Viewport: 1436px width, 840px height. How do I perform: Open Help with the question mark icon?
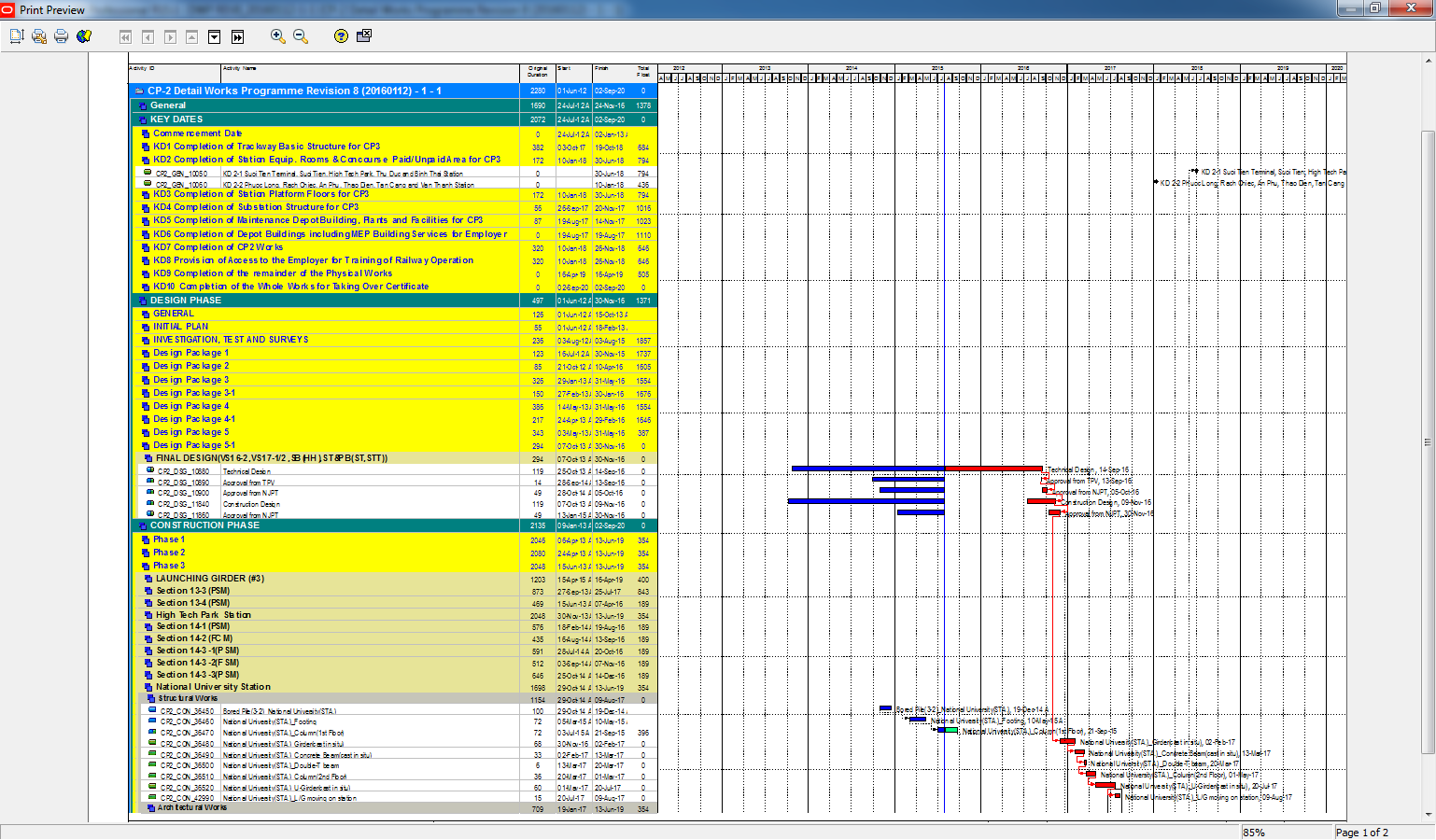[x=341, y=36]
